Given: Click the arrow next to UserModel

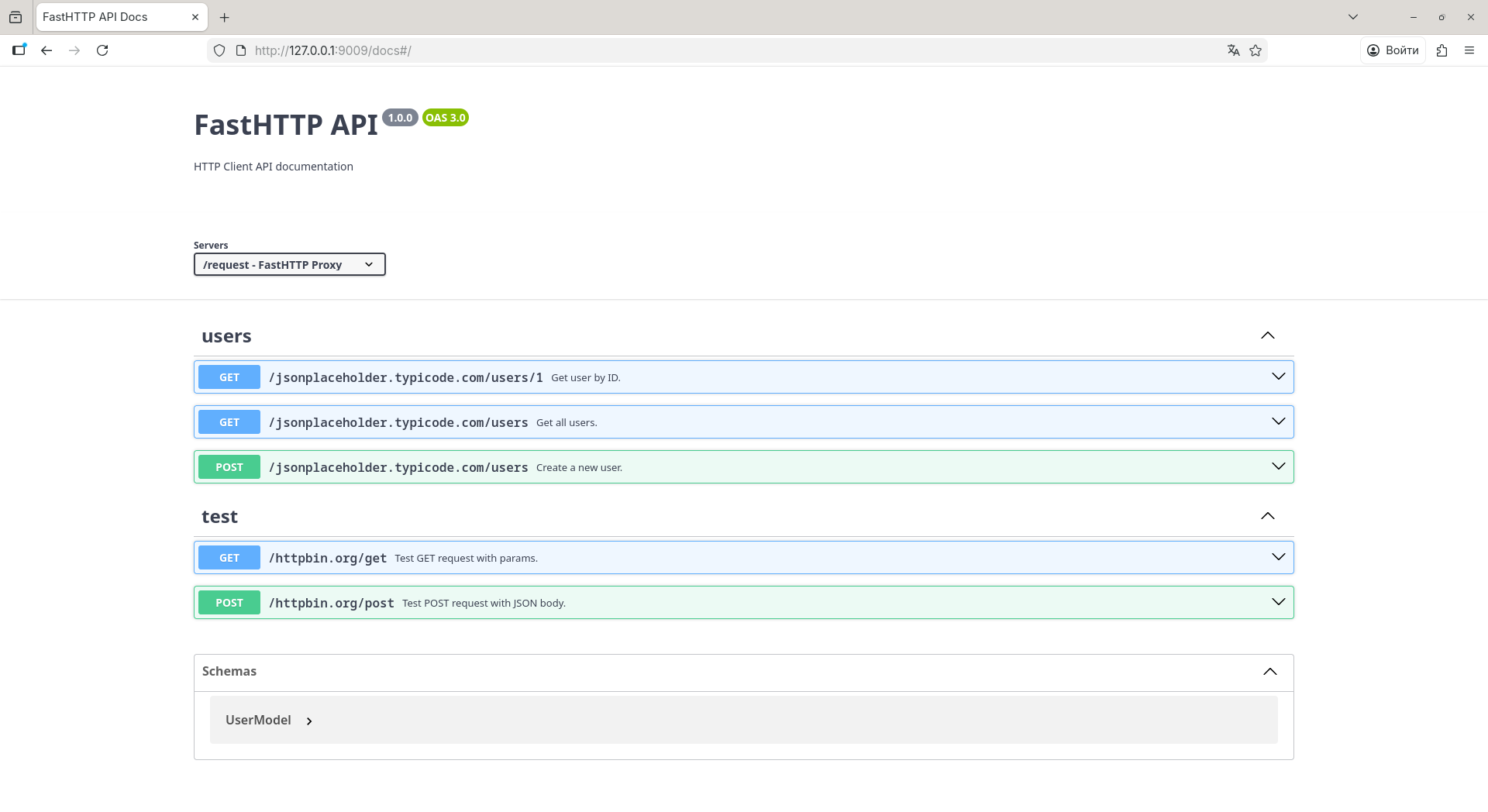Looking at the screenshot, I should pos(309,721).
